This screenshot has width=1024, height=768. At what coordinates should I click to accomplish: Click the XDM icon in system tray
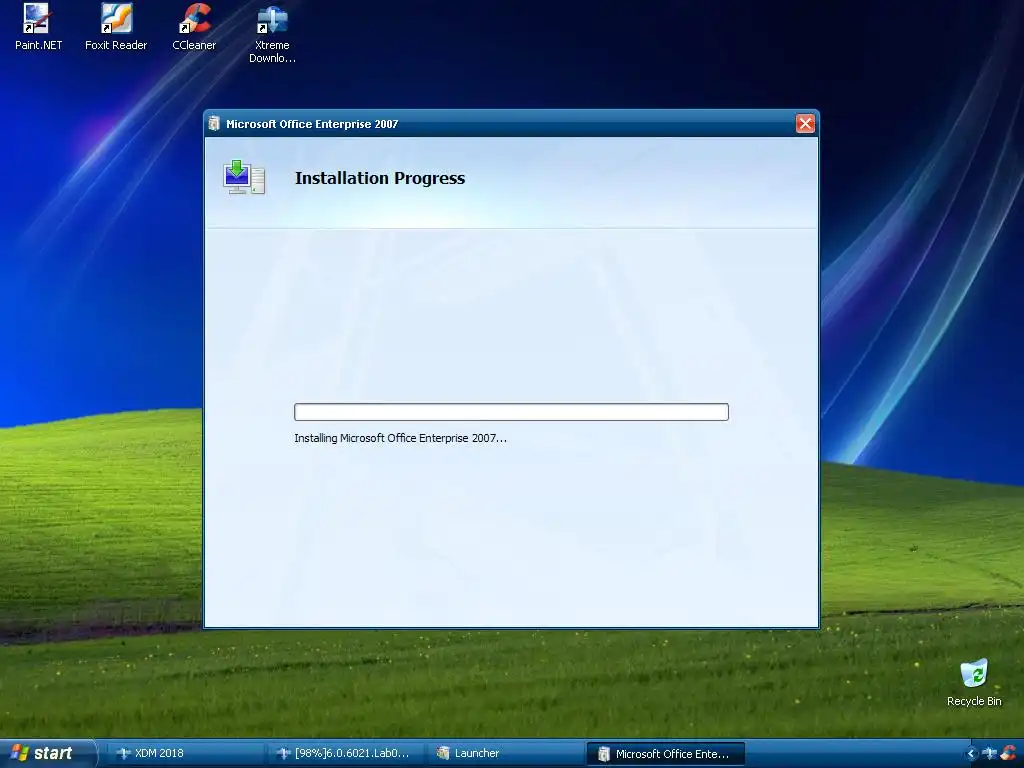[990, 754]
